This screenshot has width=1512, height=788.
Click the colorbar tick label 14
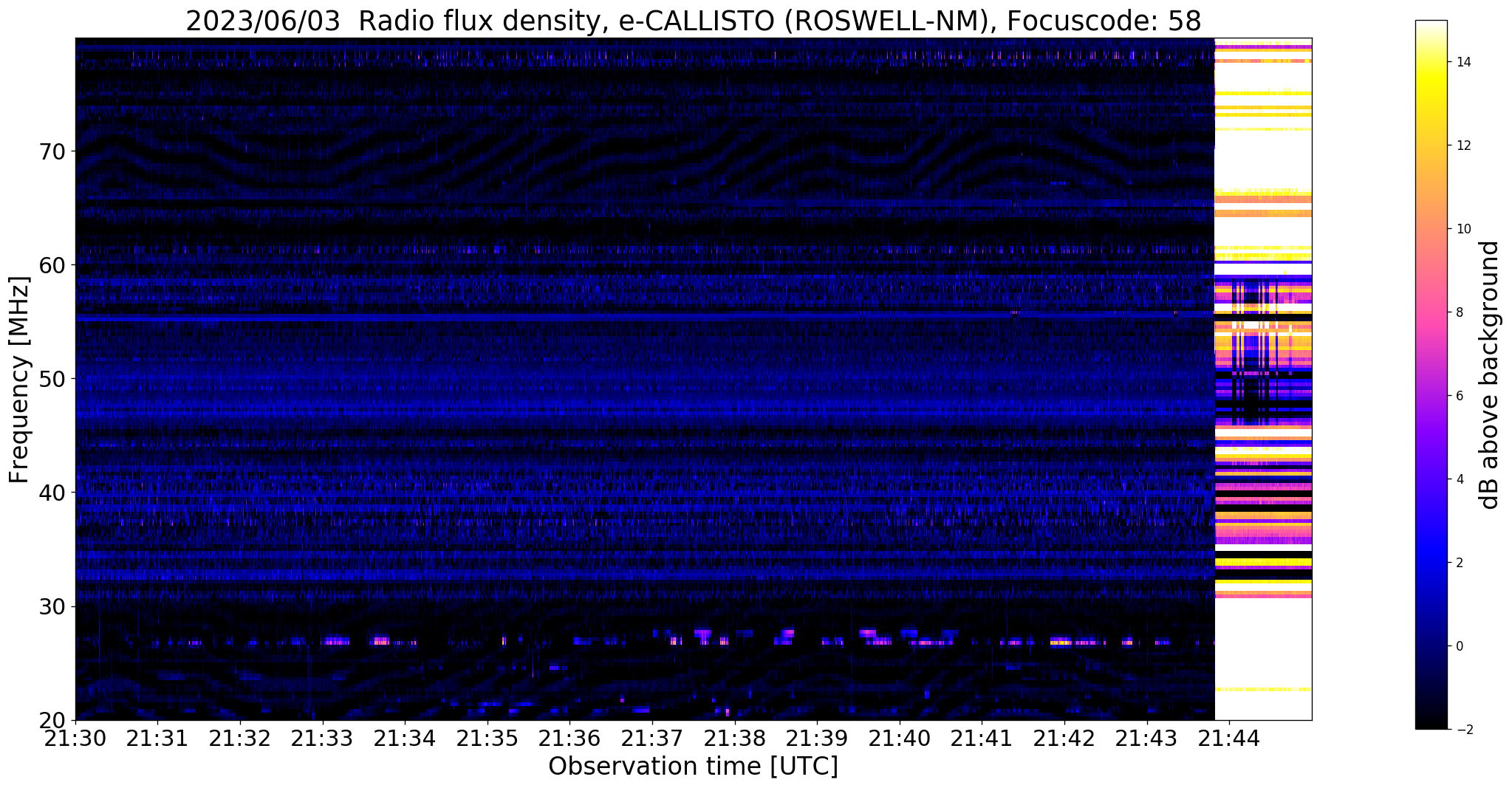[1463, 62]
